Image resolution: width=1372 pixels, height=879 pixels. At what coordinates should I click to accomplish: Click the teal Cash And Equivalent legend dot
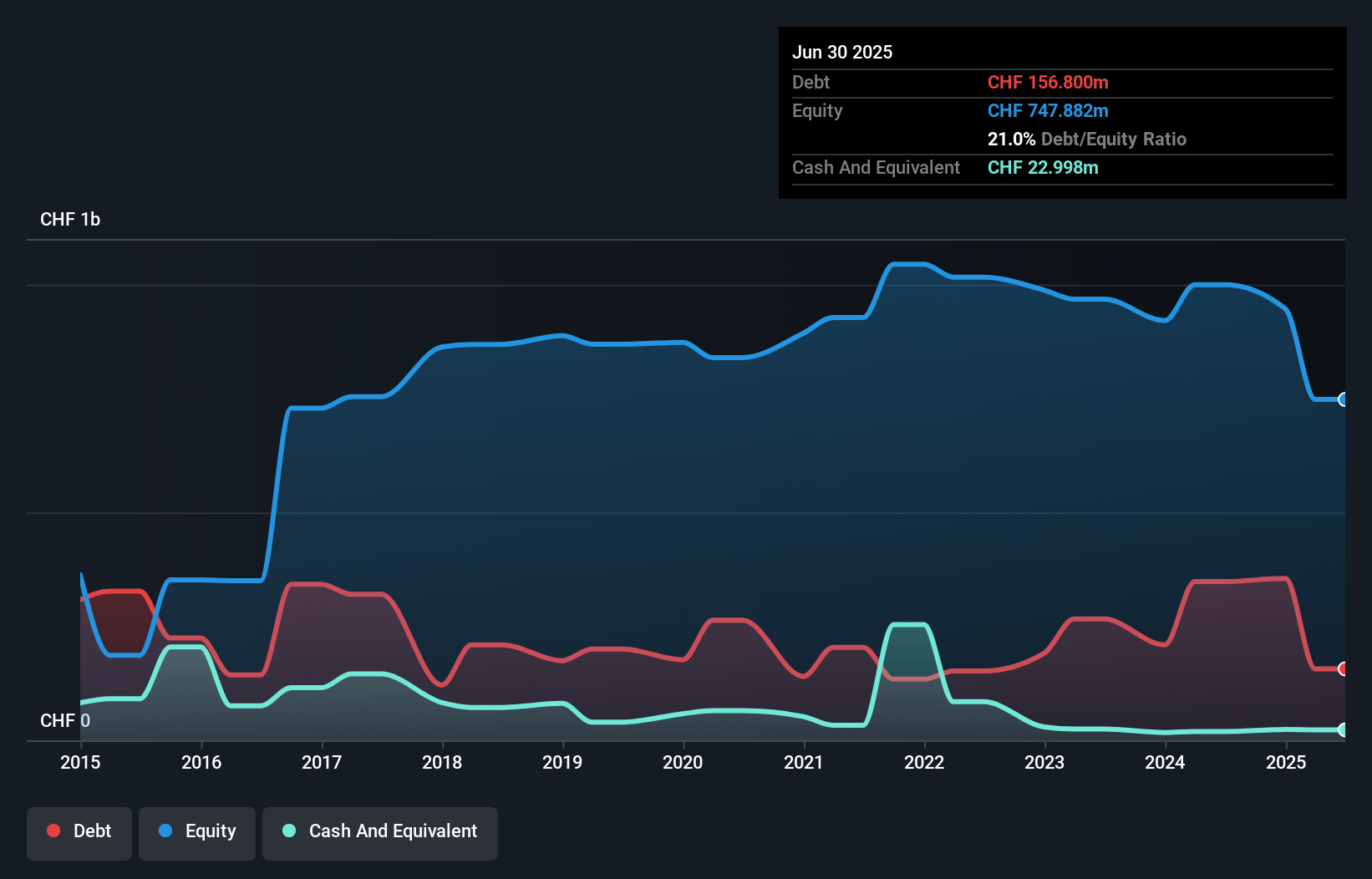[288, 831]
